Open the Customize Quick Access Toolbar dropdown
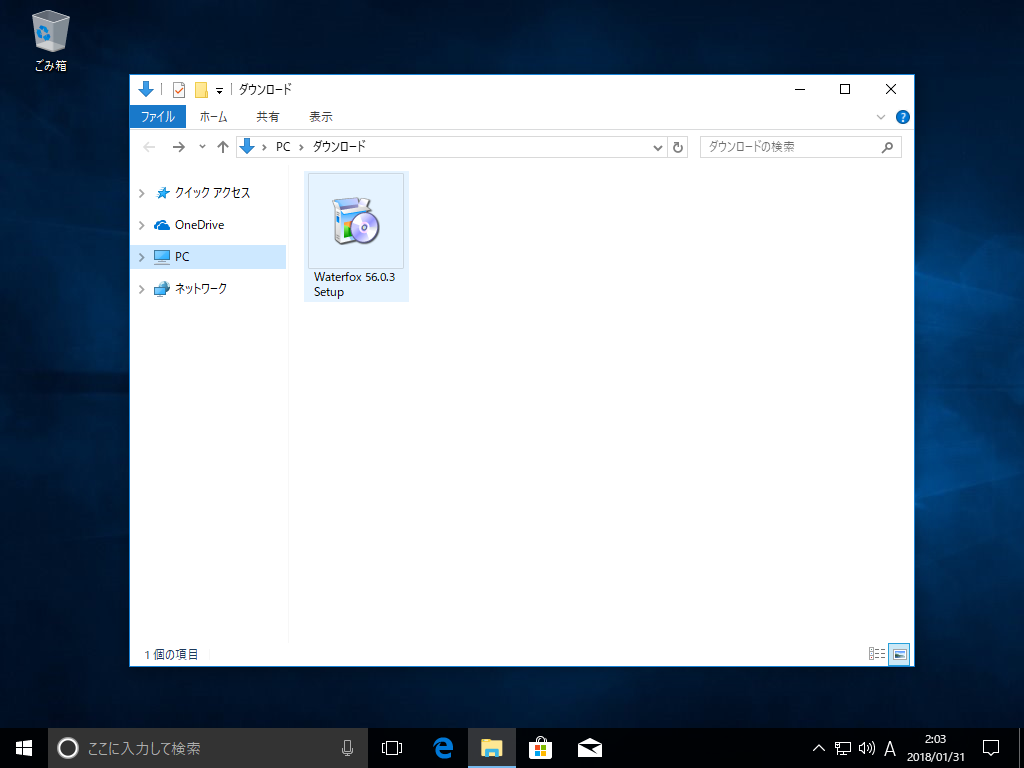This screenshot has width=1024, height=768. point(219,91)
